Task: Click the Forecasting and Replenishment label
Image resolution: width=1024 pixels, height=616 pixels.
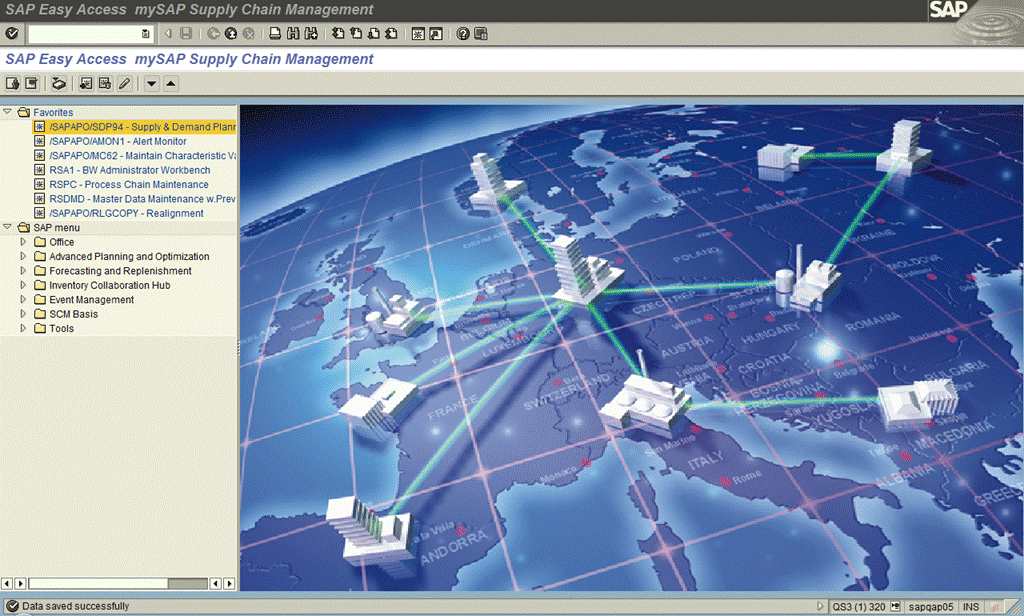Action: 120,270
